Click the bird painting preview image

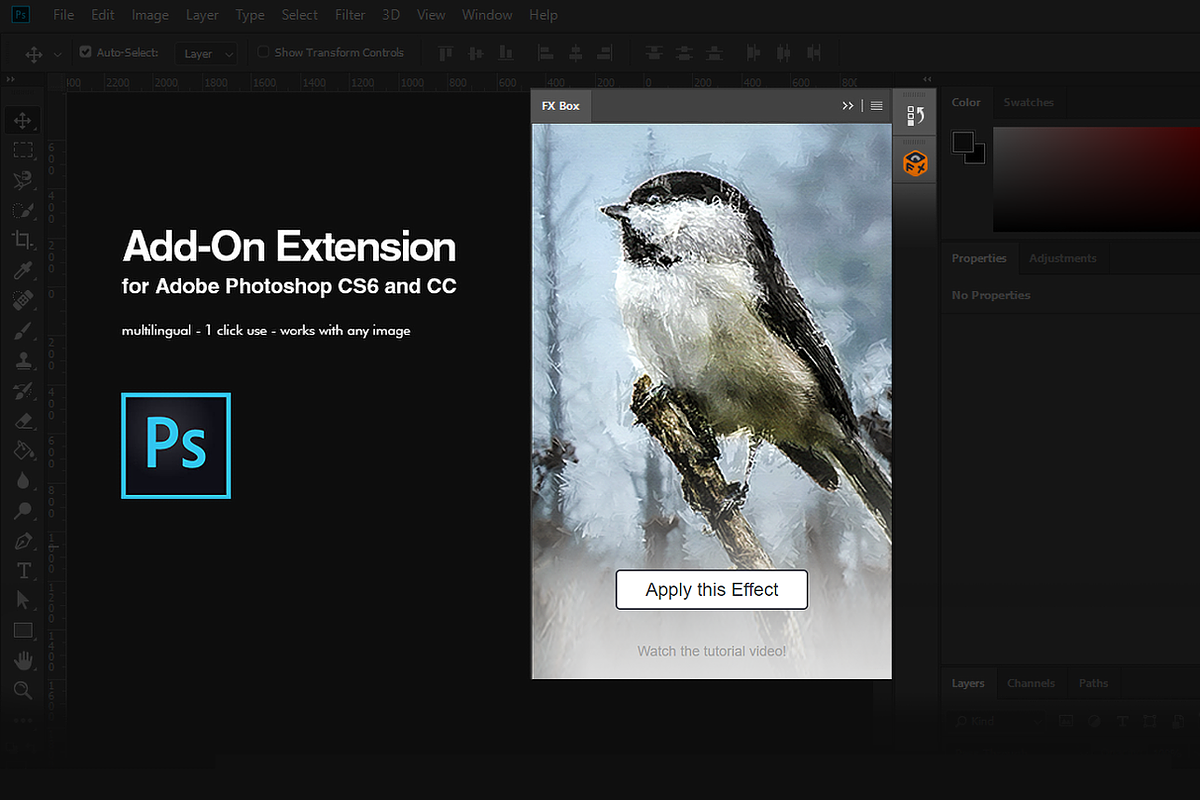click(711, 400)
